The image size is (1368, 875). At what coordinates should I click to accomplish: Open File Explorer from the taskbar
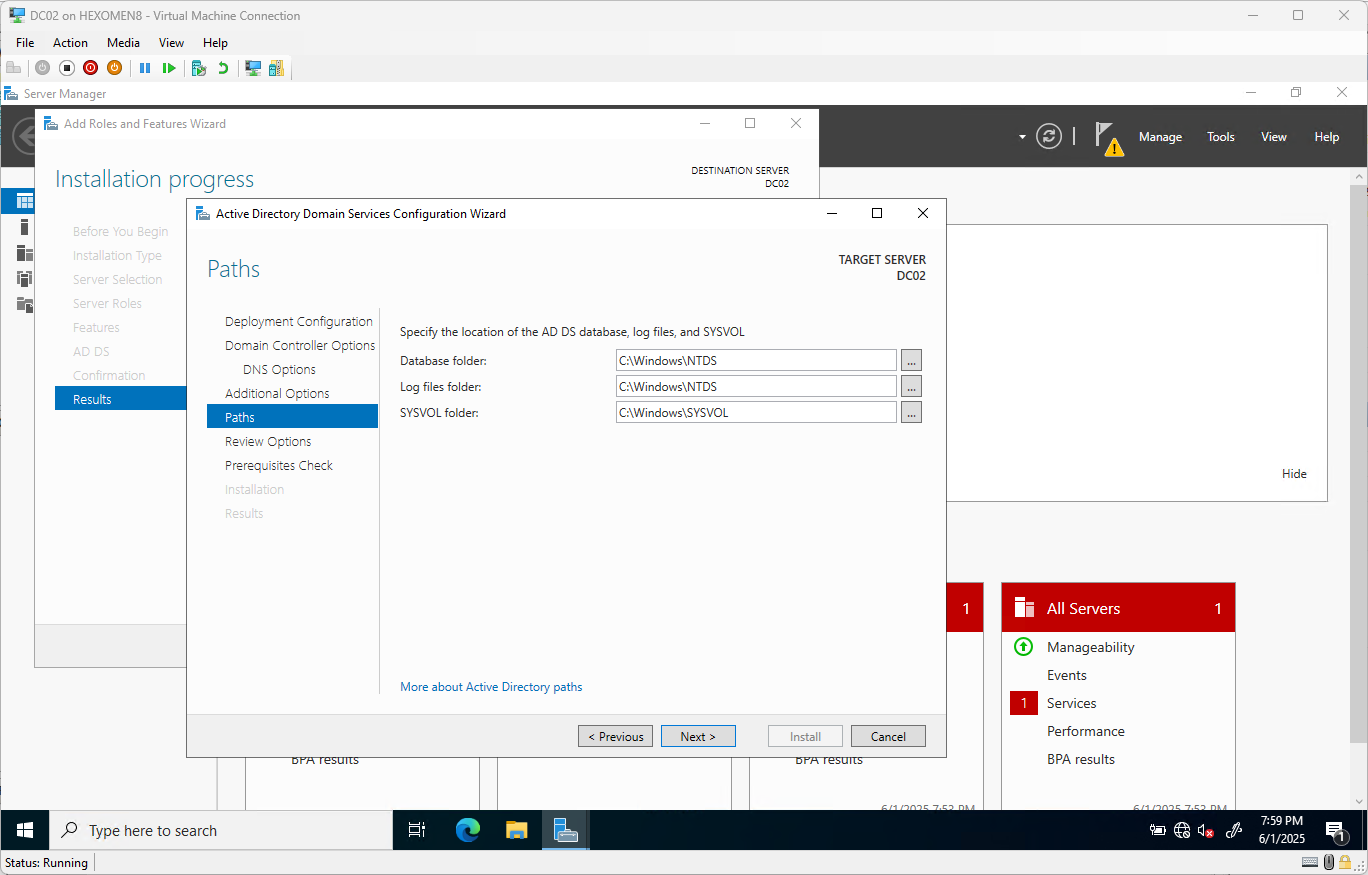pos(516,830)
